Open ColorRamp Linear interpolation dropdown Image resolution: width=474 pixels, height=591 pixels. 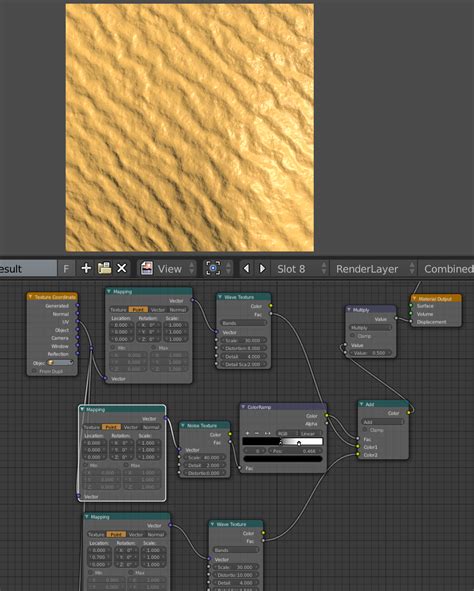[x=311, y=433]
